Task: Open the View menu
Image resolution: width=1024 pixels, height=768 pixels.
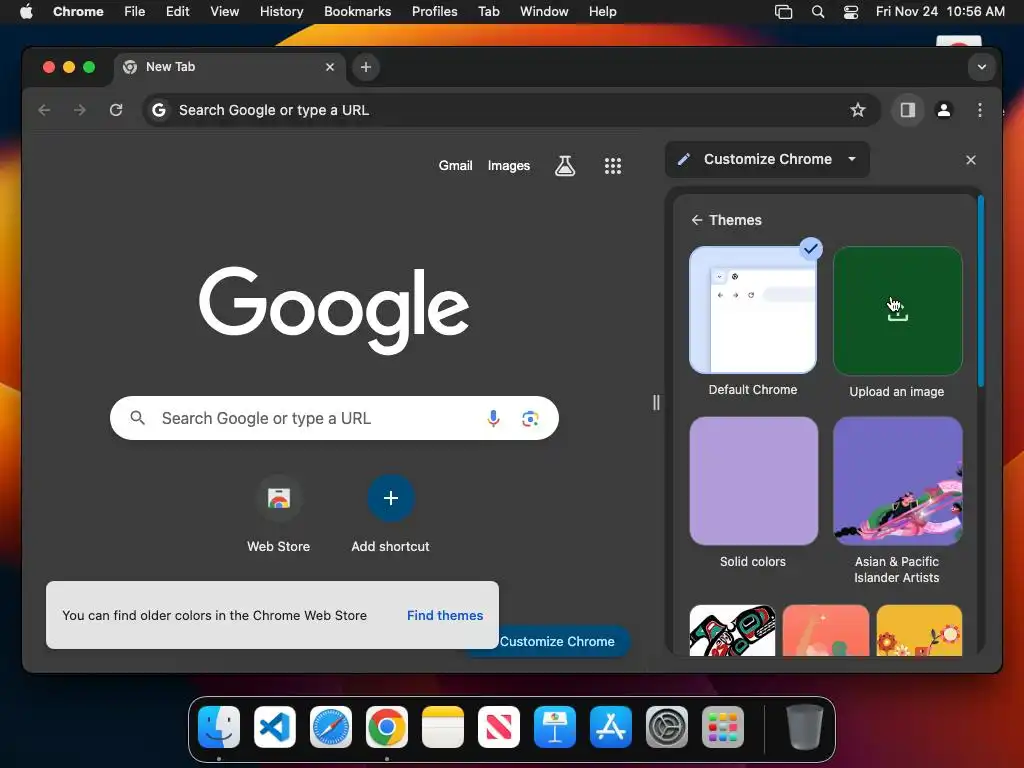Action: point(224,11)
